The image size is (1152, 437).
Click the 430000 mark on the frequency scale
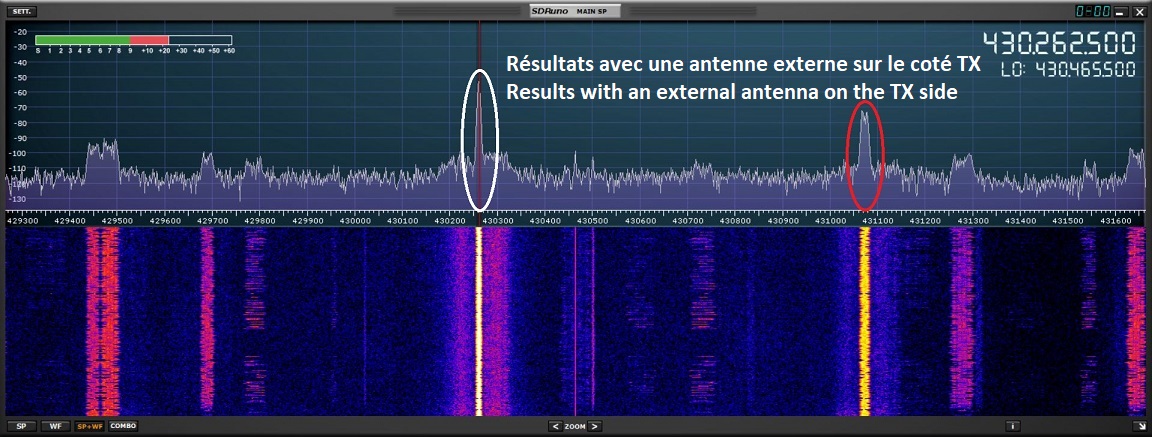point(355,219)
